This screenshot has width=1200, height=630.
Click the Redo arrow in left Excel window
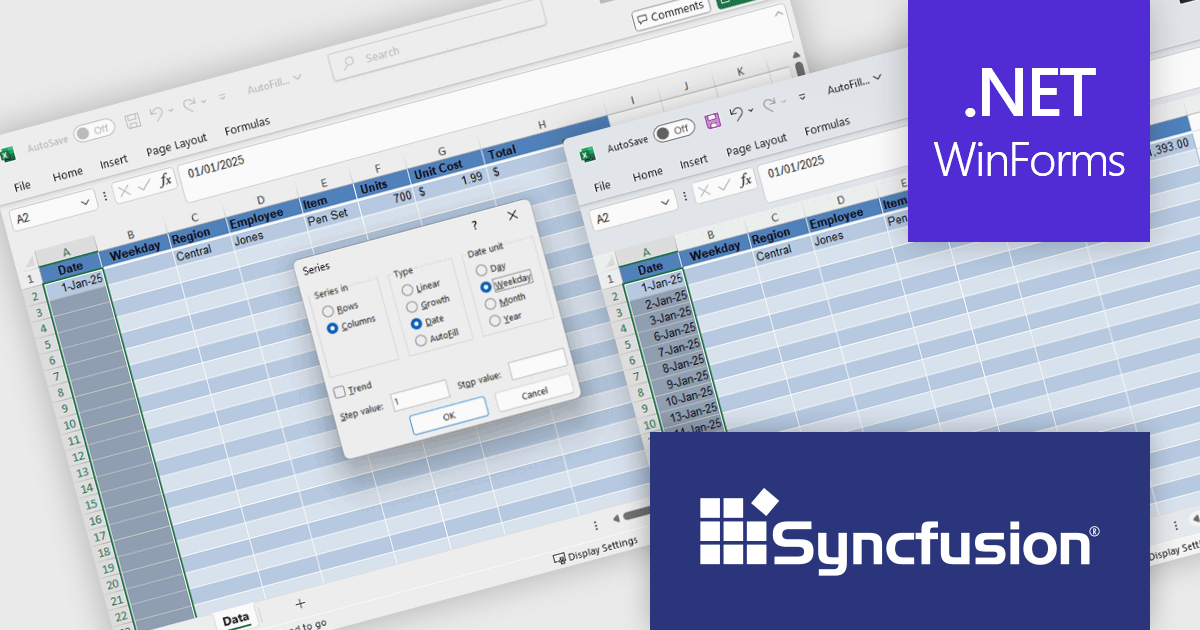(191, 103)
